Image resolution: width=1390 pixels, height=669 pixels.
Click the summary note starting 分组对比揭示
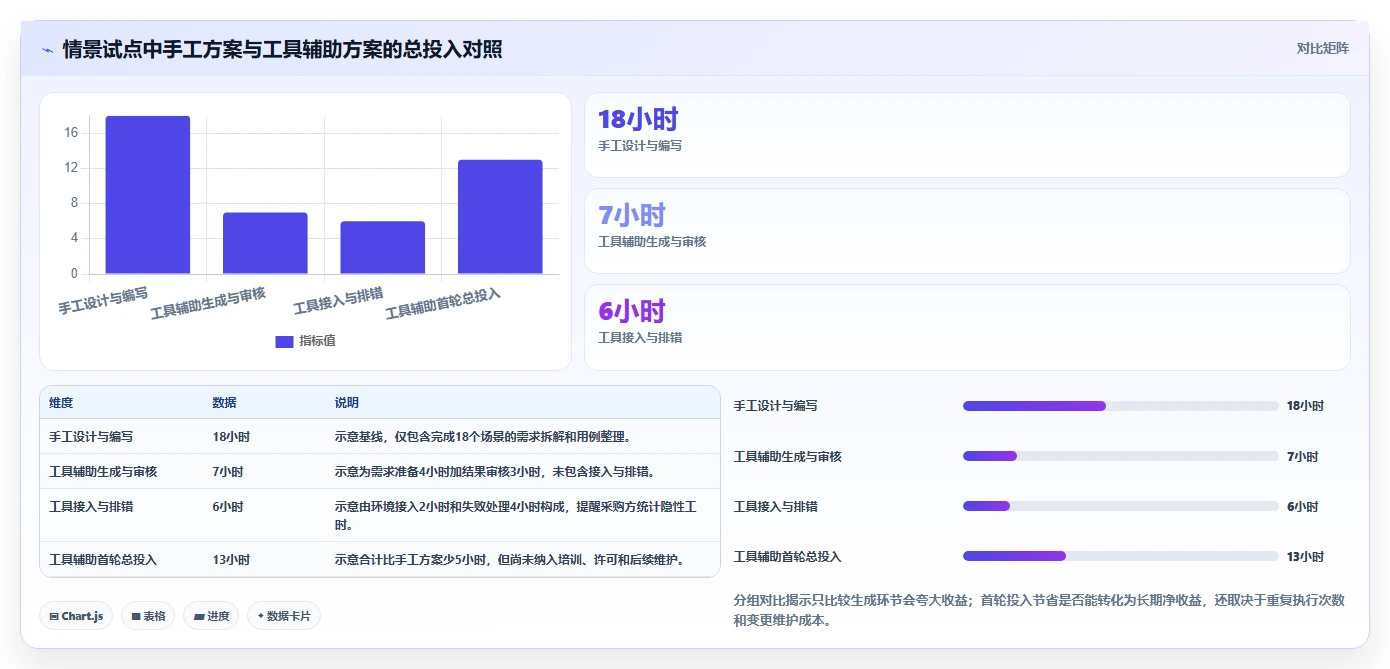click(1039, 610)
